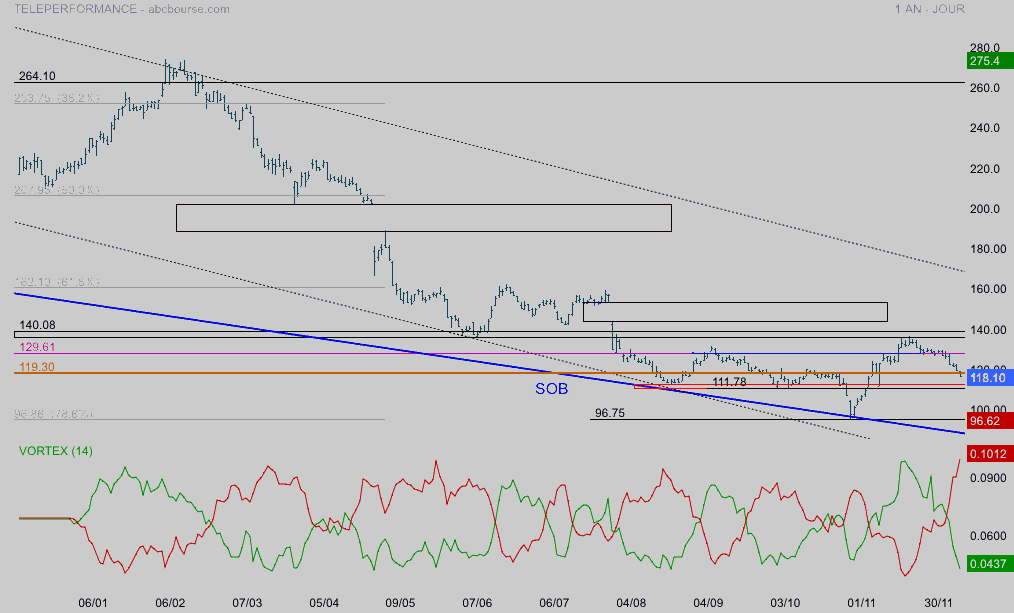Image resolution: width=1014 pixels, height=613 pixels.
Task: Click the 160.00 price axis label
Action: tap(987, 289)
